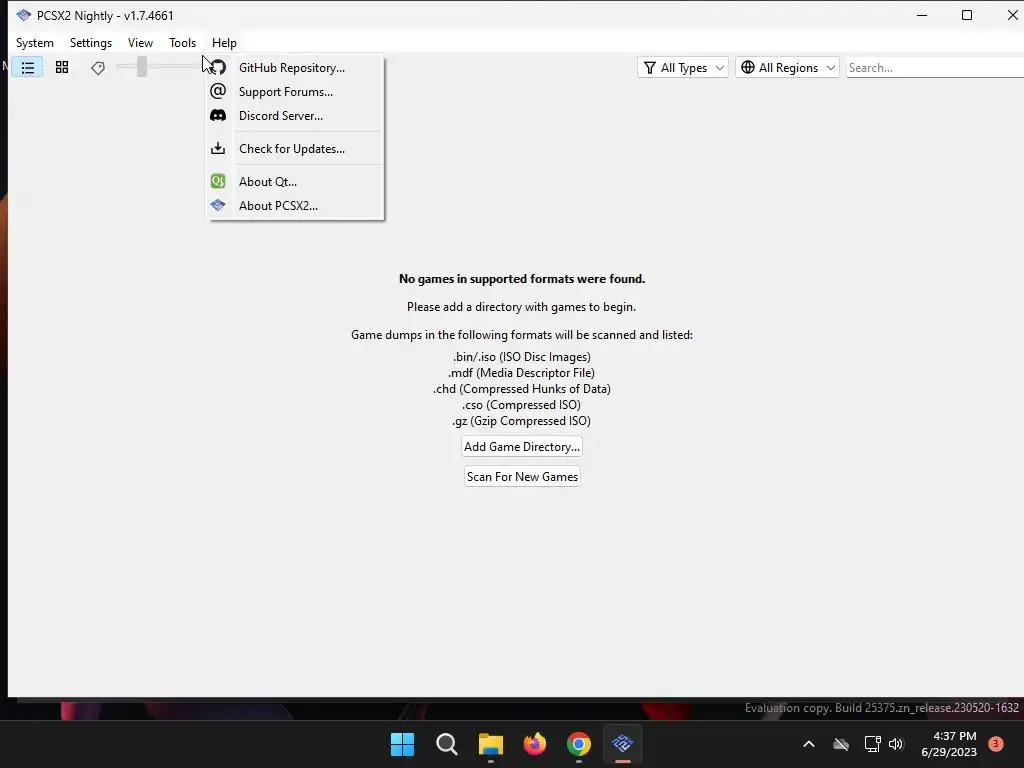Close the Help menu via its label
The height and width of the screenshot is (768, 1024).
click(224, 43)
